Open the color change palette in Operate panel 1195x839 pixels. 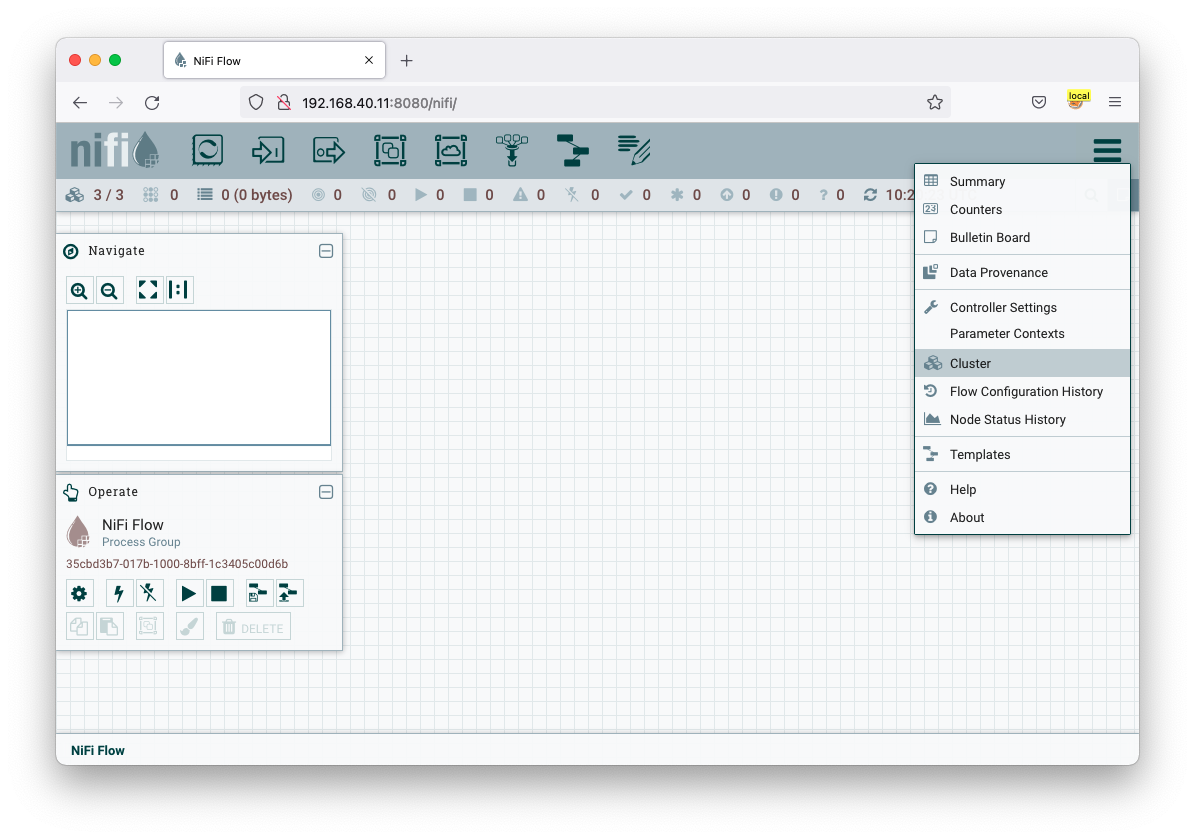pos(189,625)
